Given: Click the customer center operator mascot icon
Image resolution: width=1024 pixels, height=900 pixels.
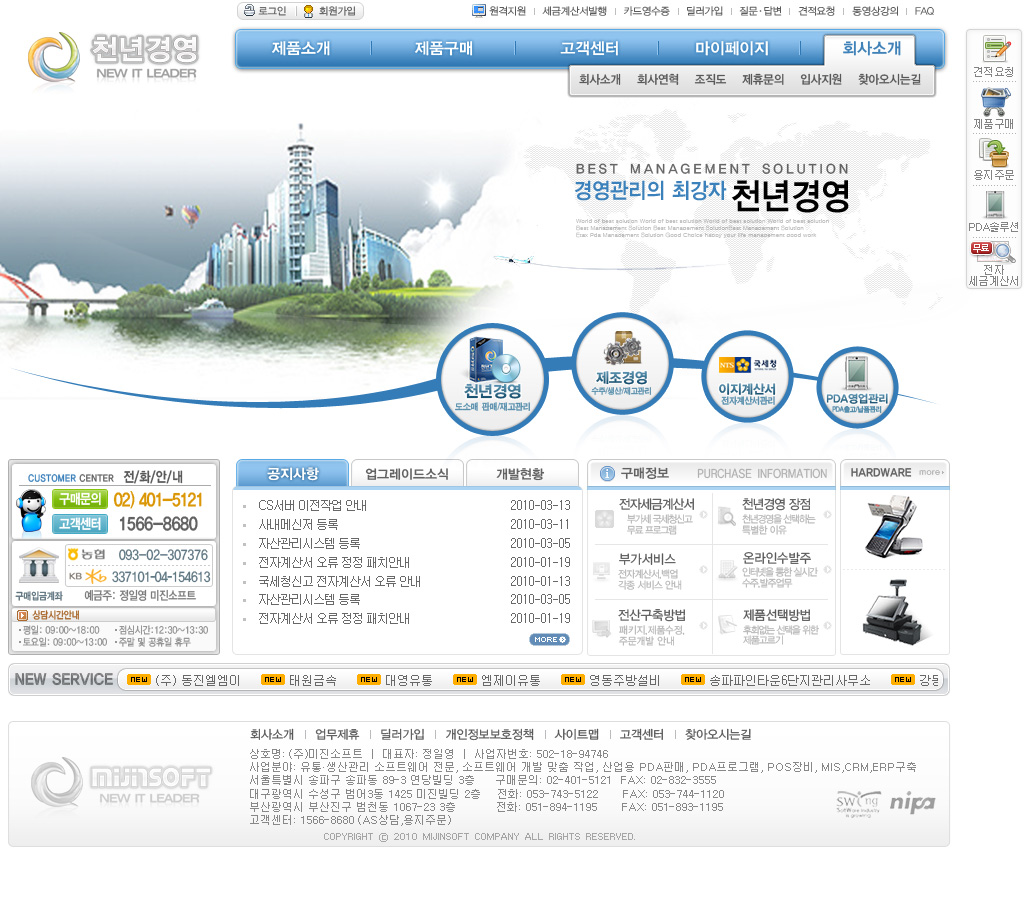Looking at the screenshot, I should coord(32,511).
